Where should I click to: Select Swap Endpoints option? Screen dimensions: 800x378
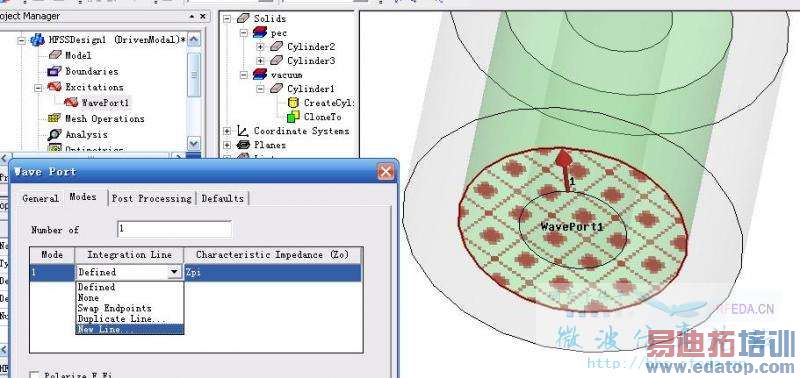(x=114, y=309)
